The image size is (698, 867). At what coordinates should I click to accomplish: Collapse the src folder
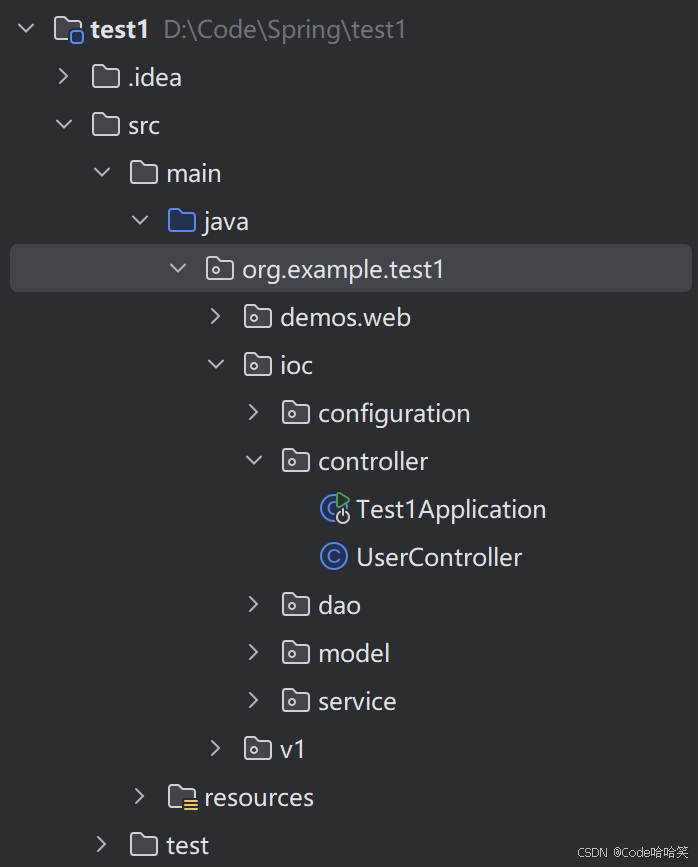64,125
